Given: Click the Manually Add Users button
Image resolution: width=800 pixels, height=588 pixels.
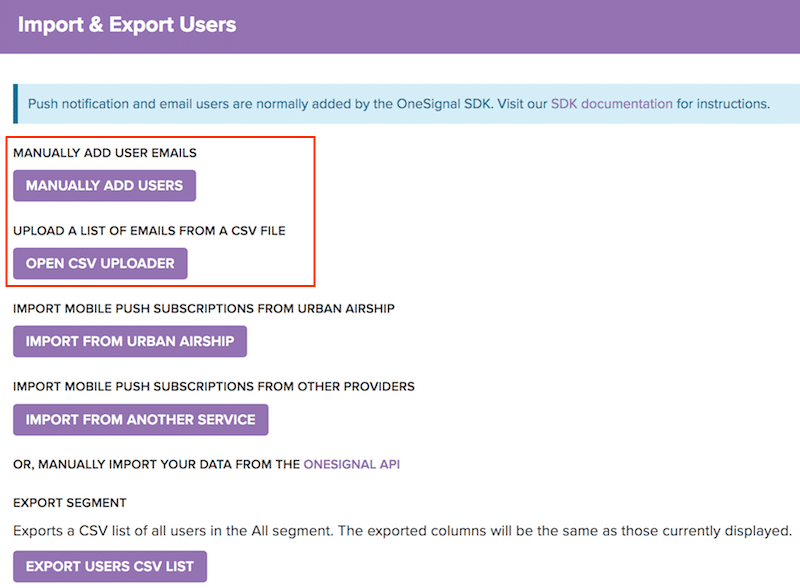Looking at the screenshot, I should (x=104, y=186).
